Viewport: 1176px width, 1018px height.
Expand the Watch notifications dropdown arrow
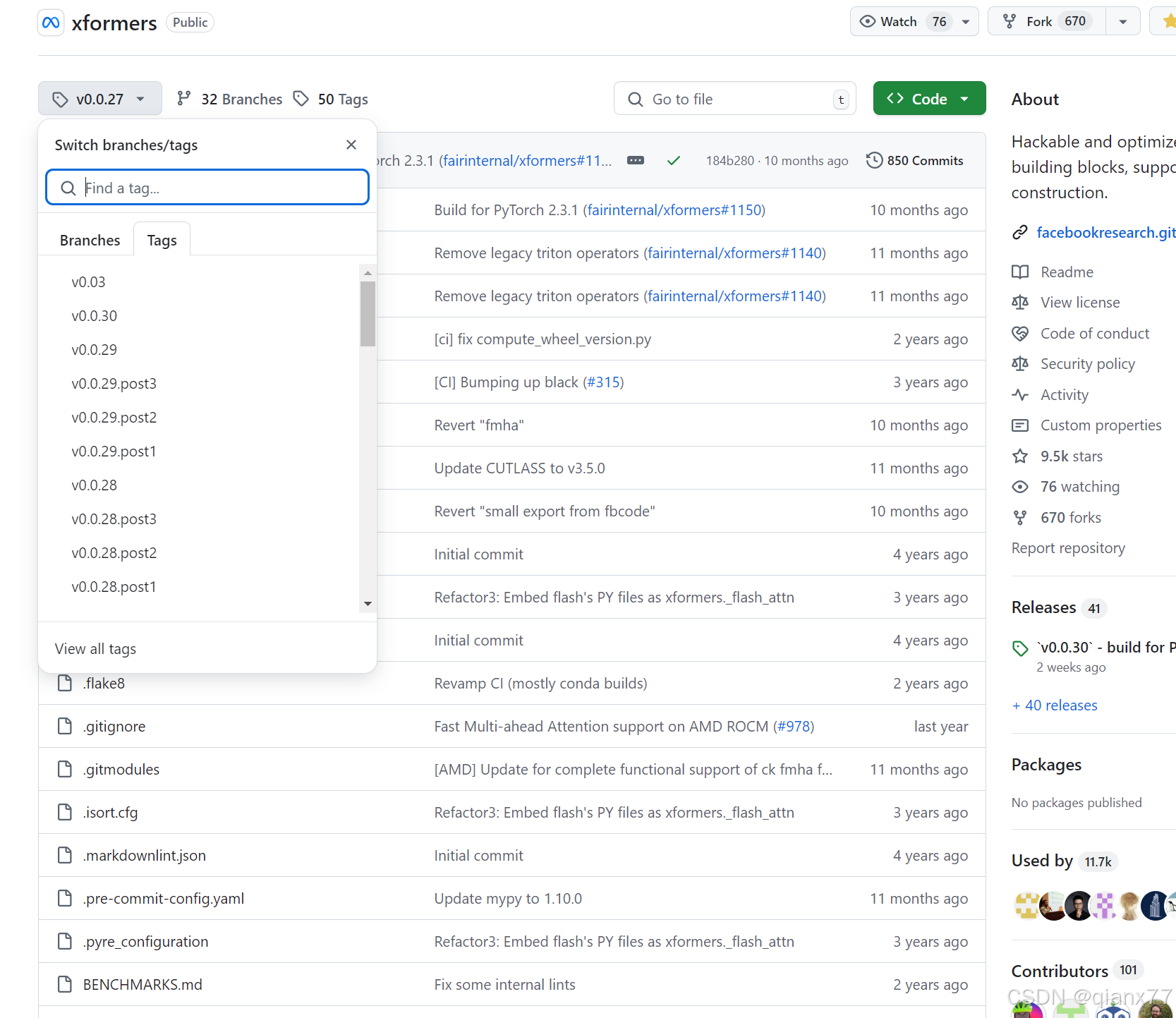click(x=966, y=22)
